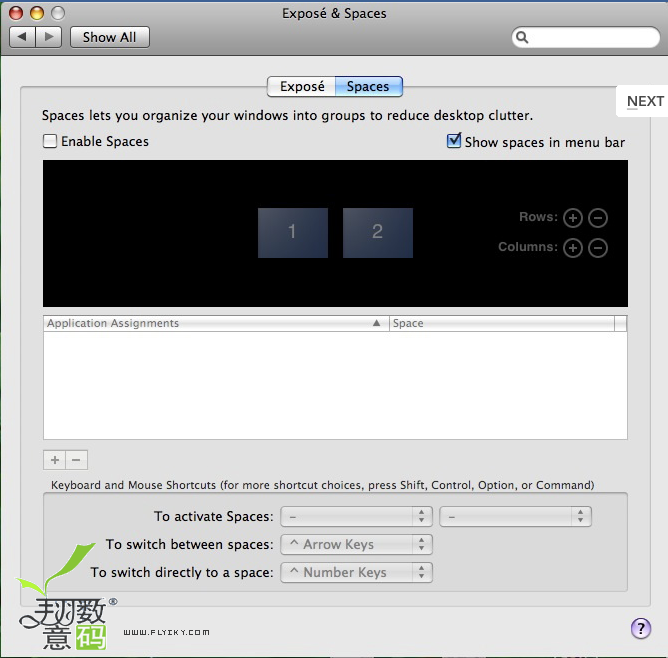668x658 pixels.
Task: Add a row with the Rows plus icon
Action: coord(573,218)
